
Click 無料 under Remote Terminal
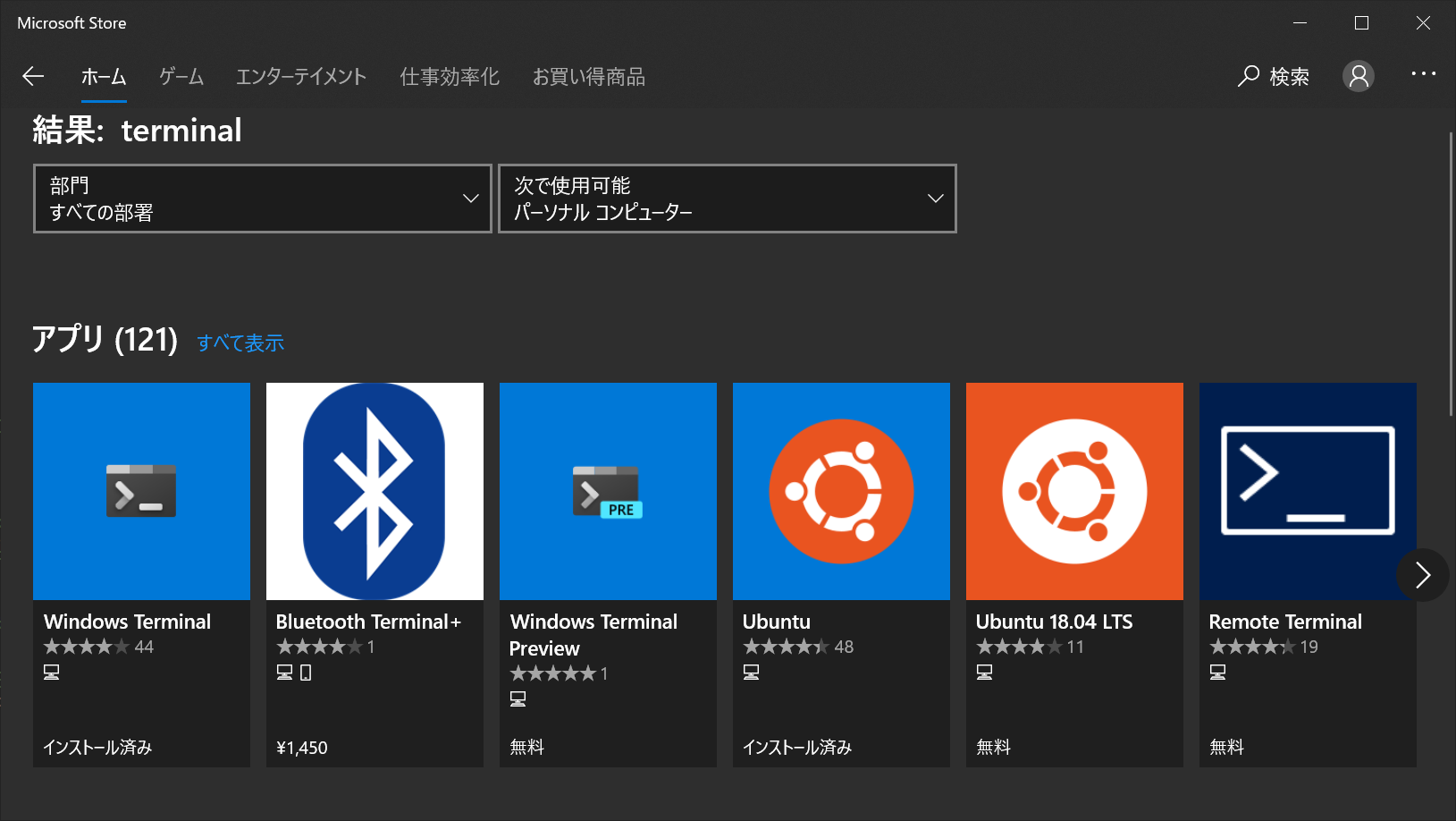pos(1227,748)
